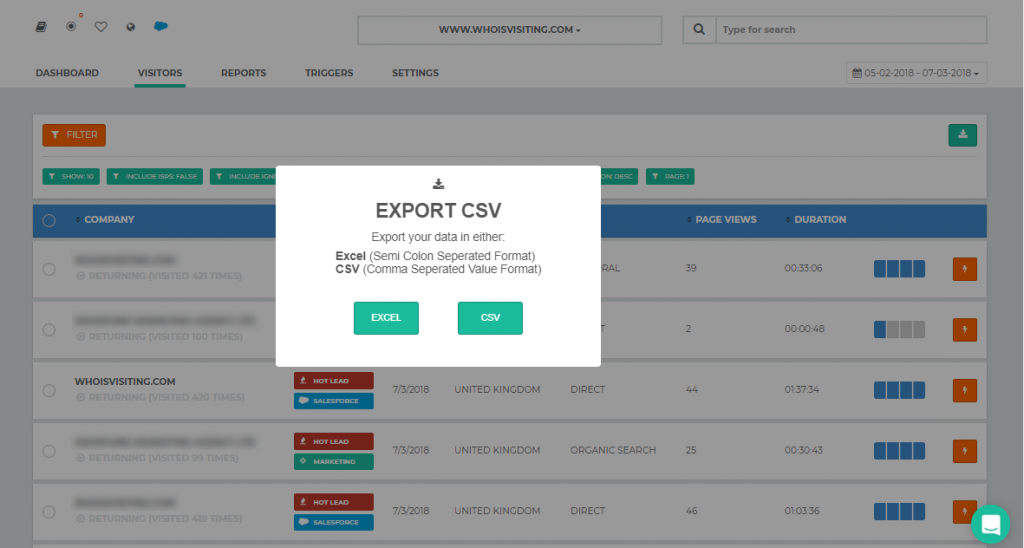Click the globe icon in top bar
This screenshot has width=1024, height=548.
click(x=131, y=27)
